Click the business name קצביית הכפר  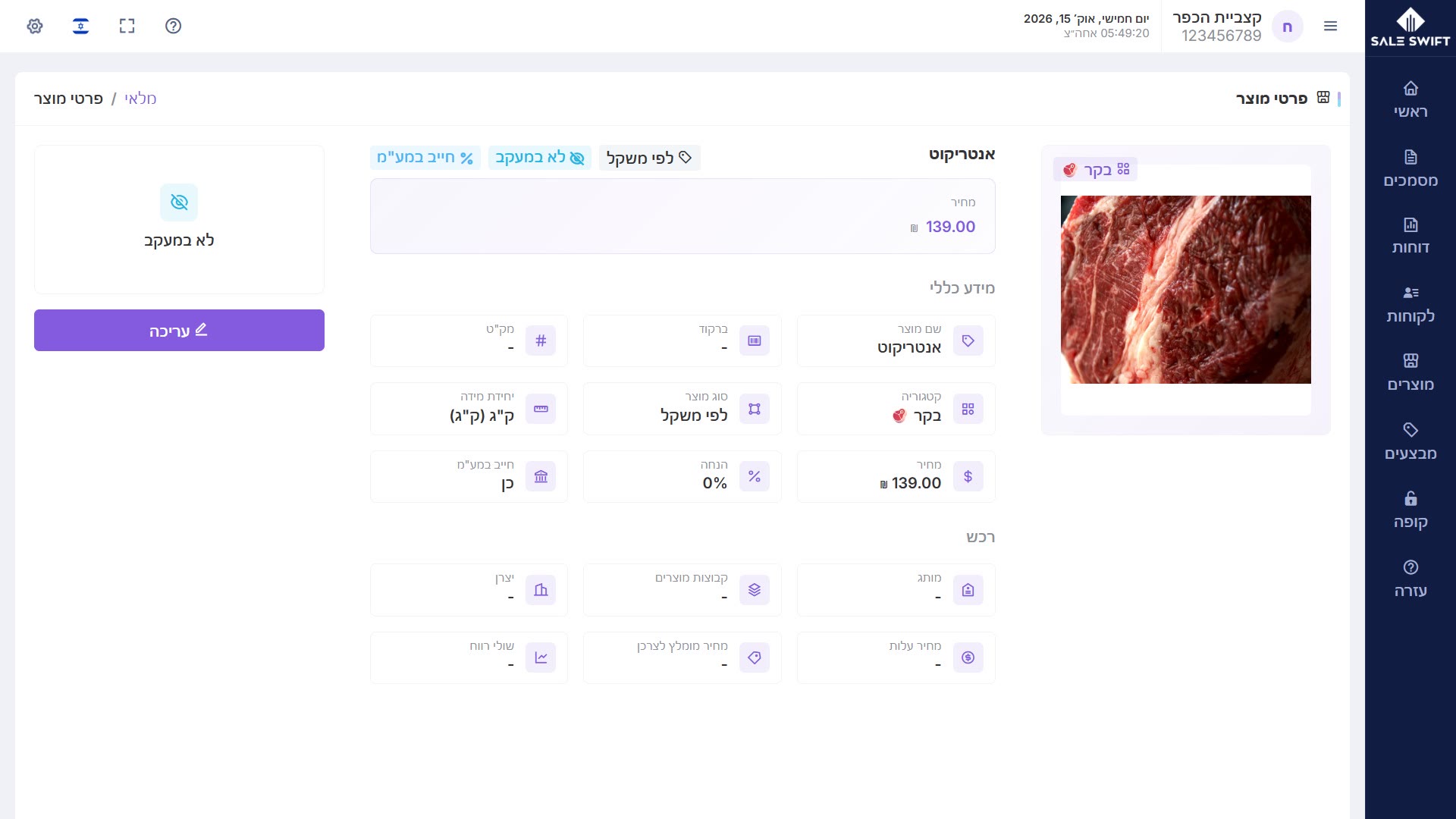click(1217, 17)
